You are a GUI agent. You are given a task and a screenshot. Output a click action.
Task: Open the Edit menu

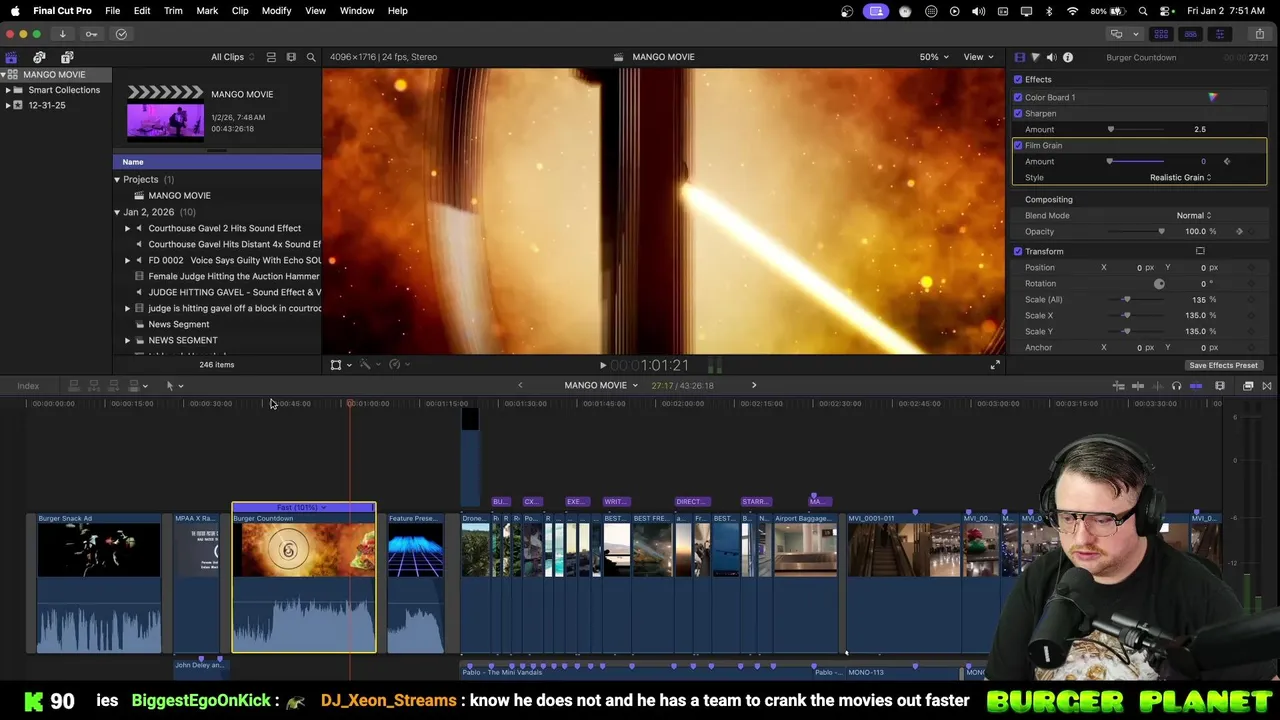tap(142, 10)
